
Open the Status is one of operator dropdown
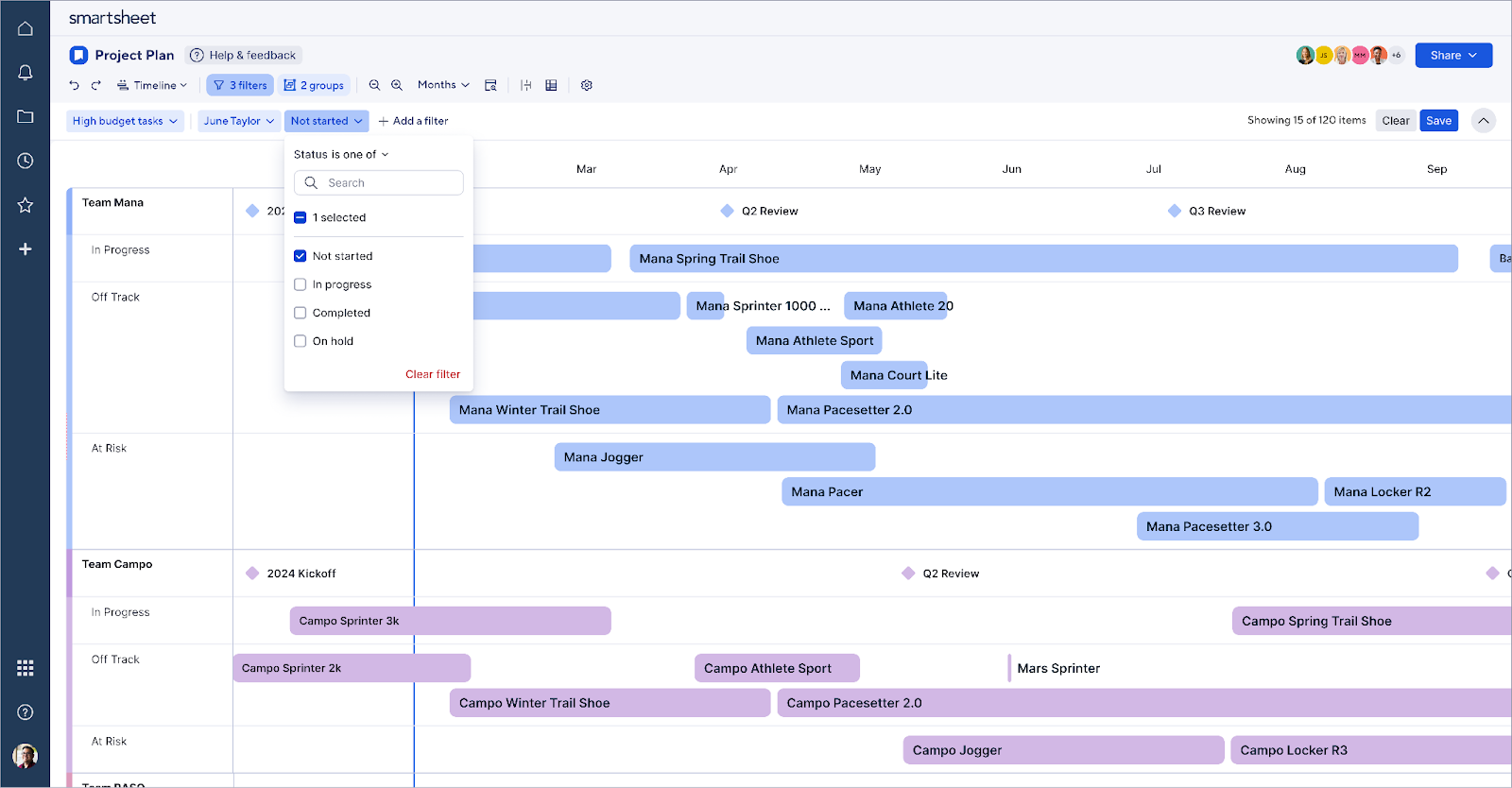click(x=341, y=154)
